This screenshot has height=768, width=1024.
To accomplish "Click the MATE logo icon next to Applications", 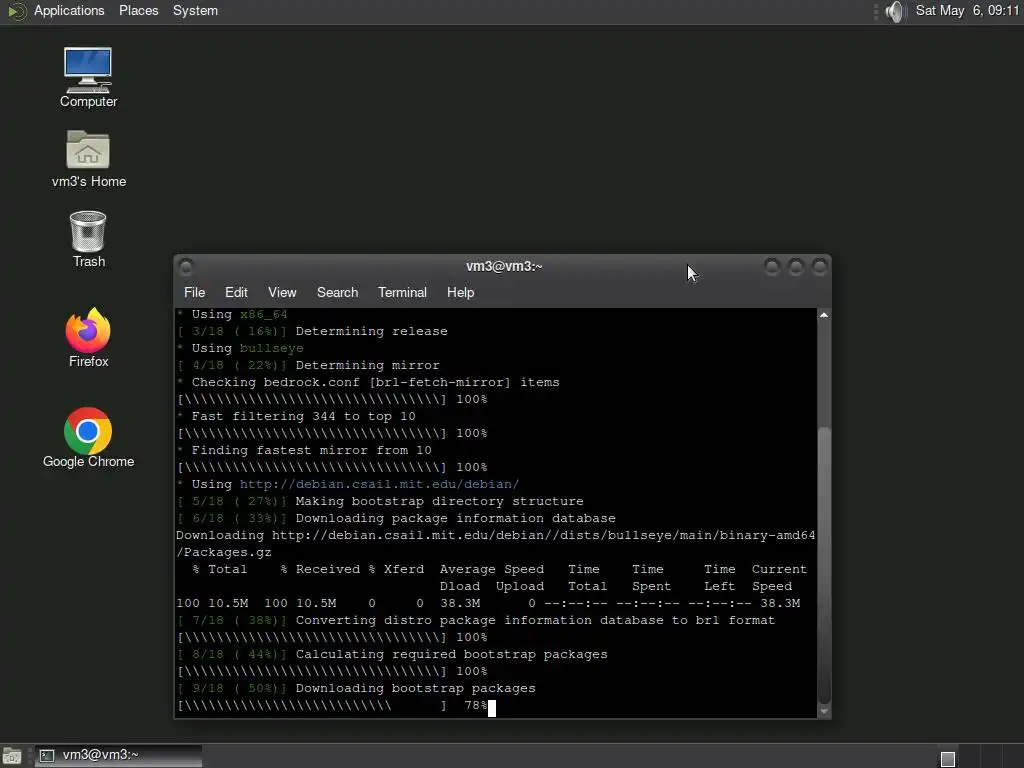I will point(16,11).
